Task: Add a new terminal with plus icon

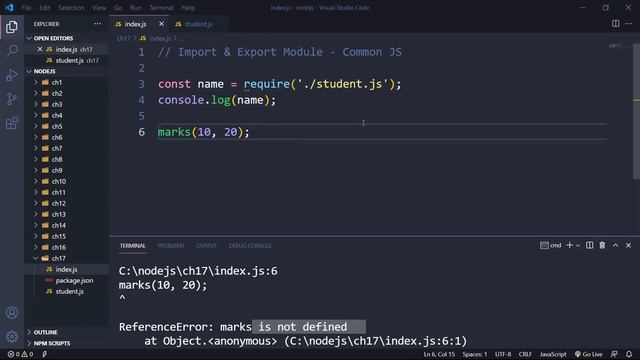Action: click(569, 245)
